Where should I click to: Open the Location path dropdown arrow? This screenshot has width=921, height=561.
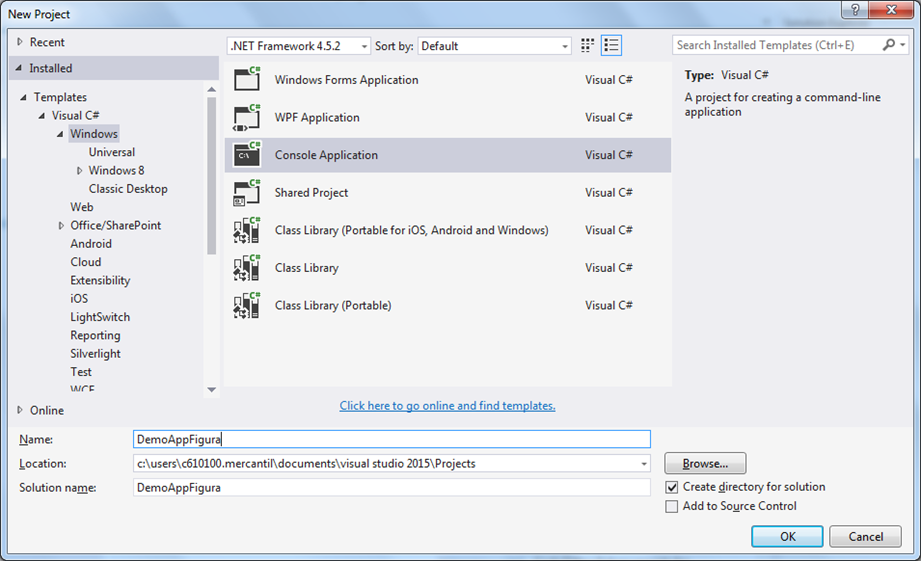tap(644, 464)
